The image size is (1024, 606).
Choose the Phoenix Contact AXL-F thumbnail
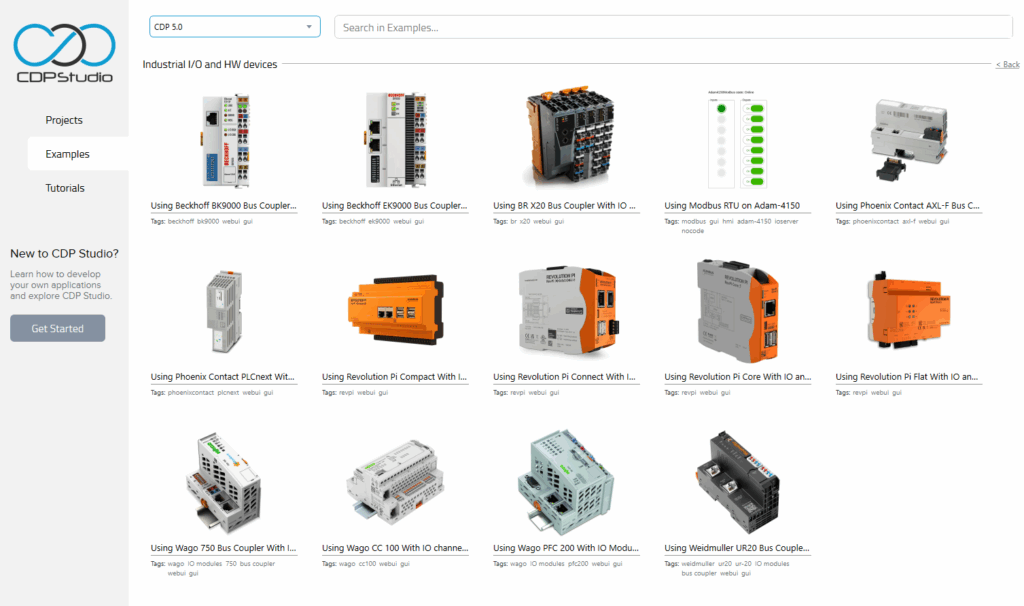pyautogui.click(x=908, y=139)
